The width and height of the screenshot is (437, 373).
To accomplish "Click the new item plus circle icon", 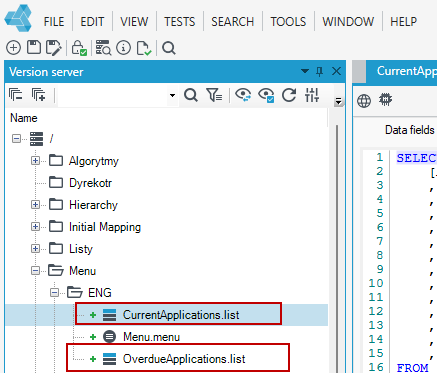I will coord(13,48).
